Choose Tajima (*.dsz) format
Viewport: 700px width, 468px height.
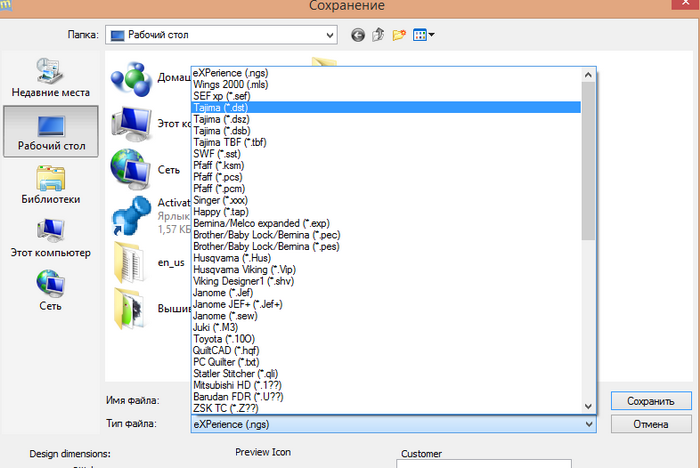pos(386,119)
